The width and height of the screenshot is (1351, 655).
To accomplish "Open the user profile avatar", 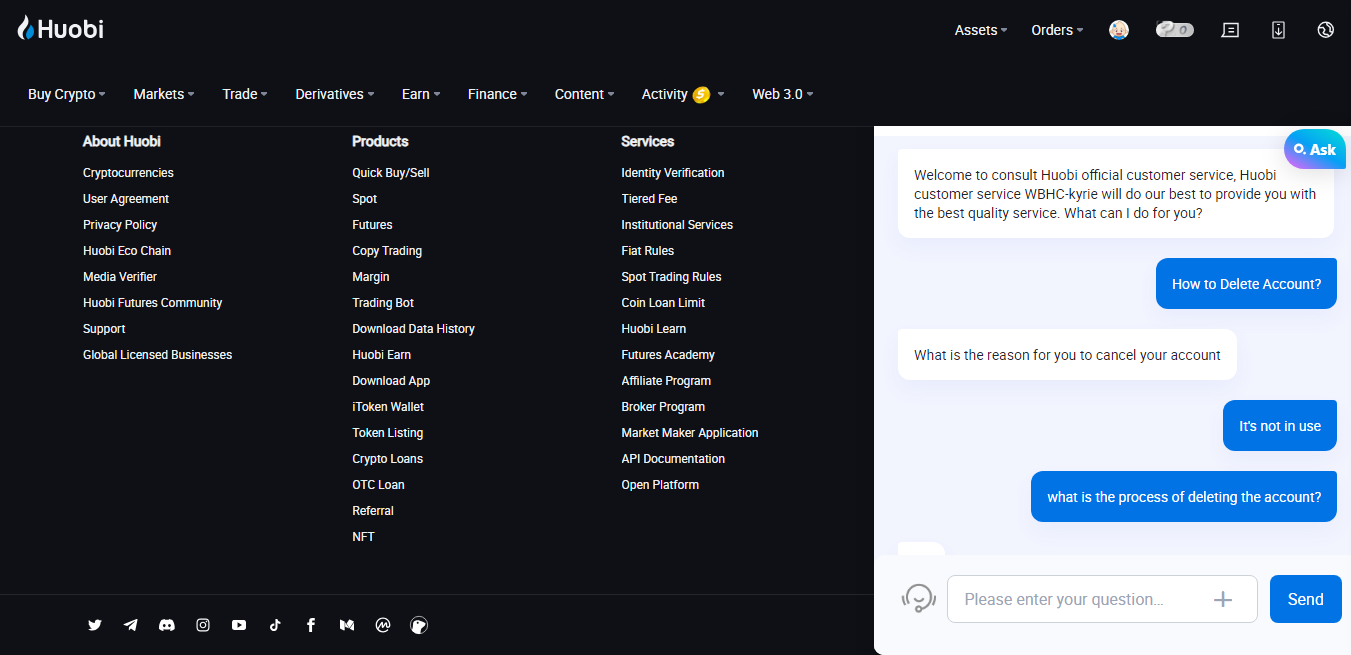I will coord(1119,30).
